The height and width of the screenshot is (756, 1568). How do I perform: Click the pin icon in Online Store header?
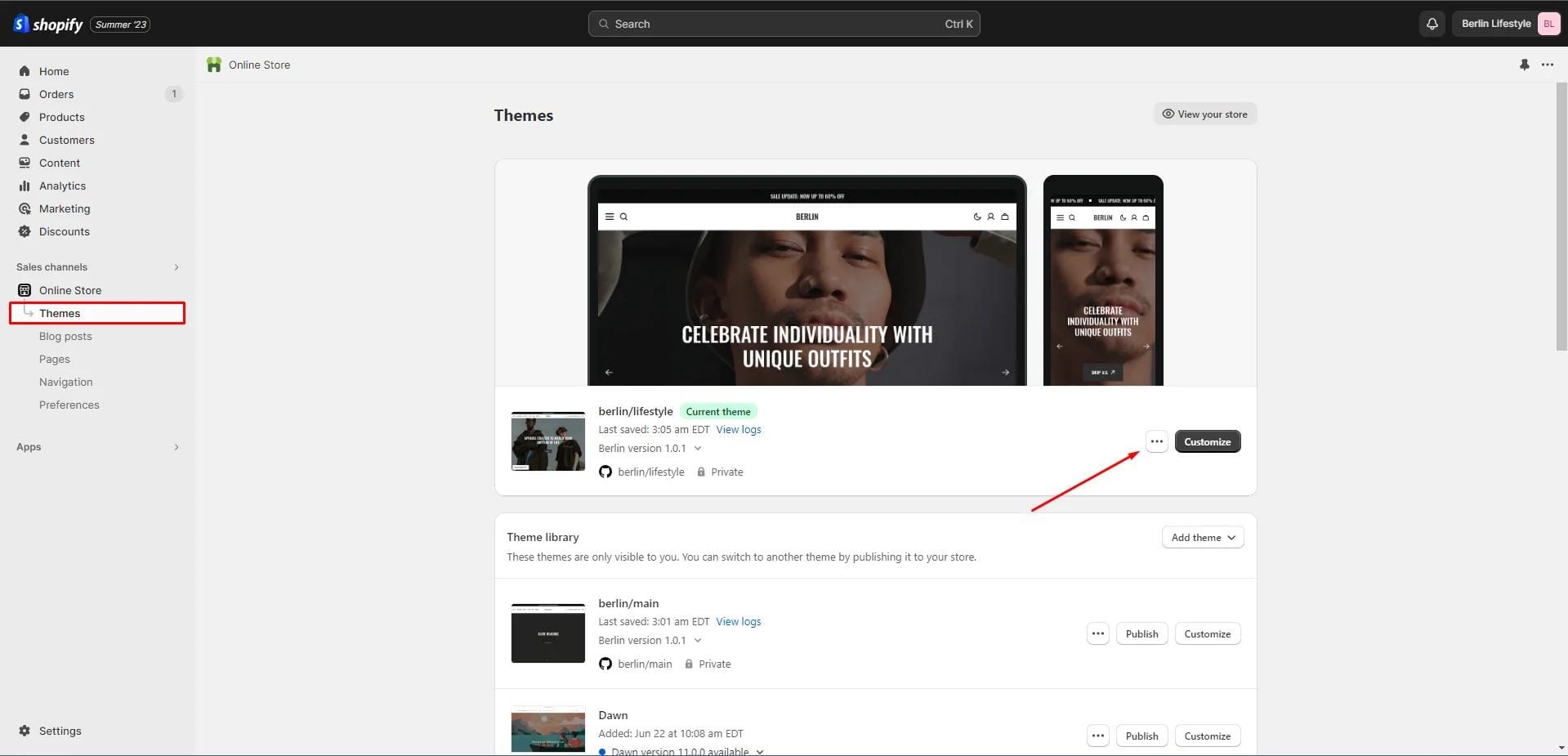[1524, 65]
